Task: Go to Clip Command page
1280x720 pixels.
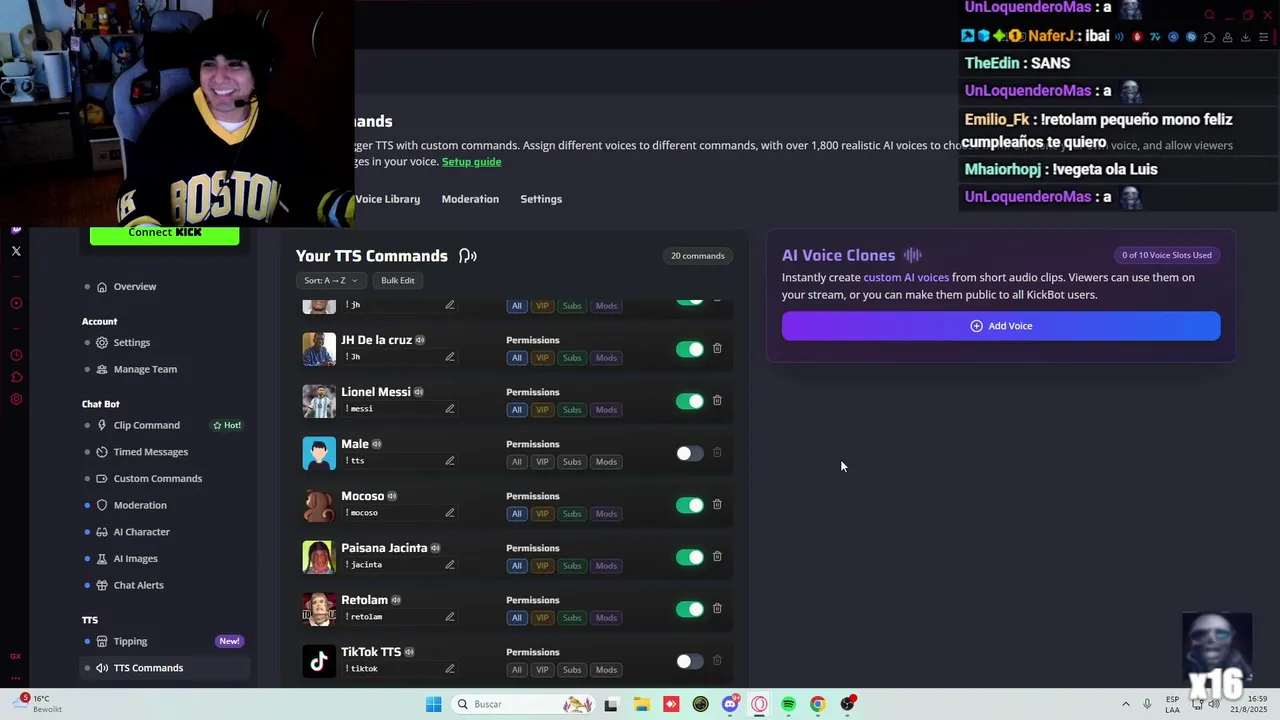Action: click(146, 425)
